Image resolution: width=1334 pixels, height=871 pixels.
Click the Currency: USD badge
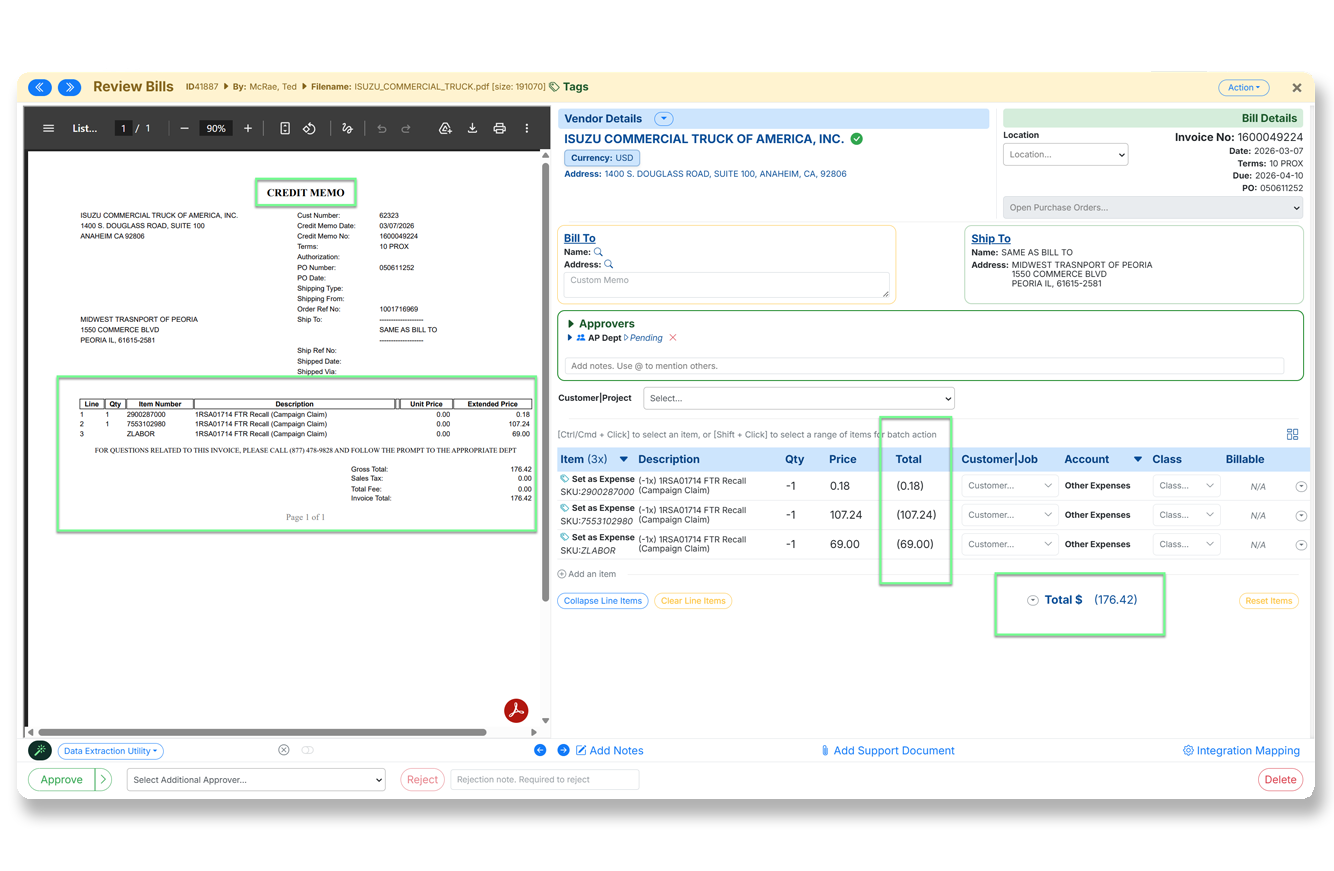click(x=602, y=158)
